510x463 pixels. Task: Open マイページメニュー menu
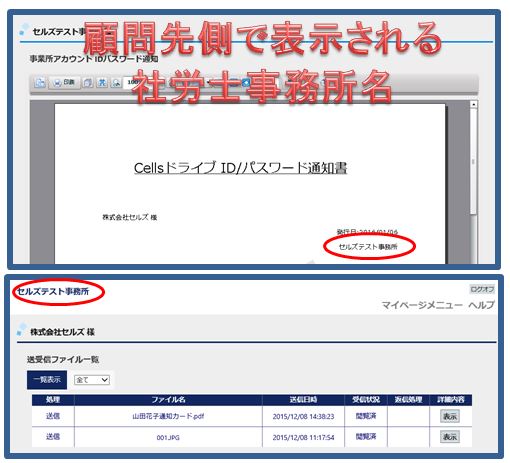[422, 305]
